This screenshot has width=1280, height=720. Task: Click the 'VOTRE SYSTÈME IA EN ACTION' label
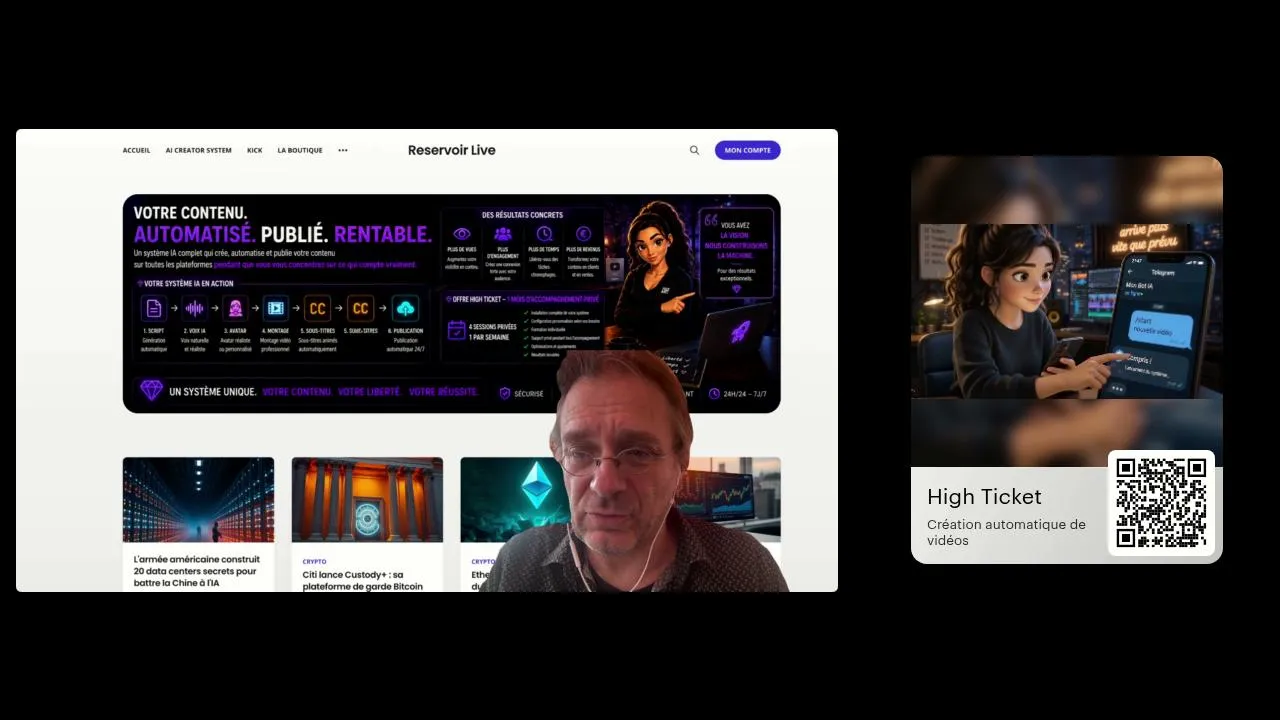(189, 283)
